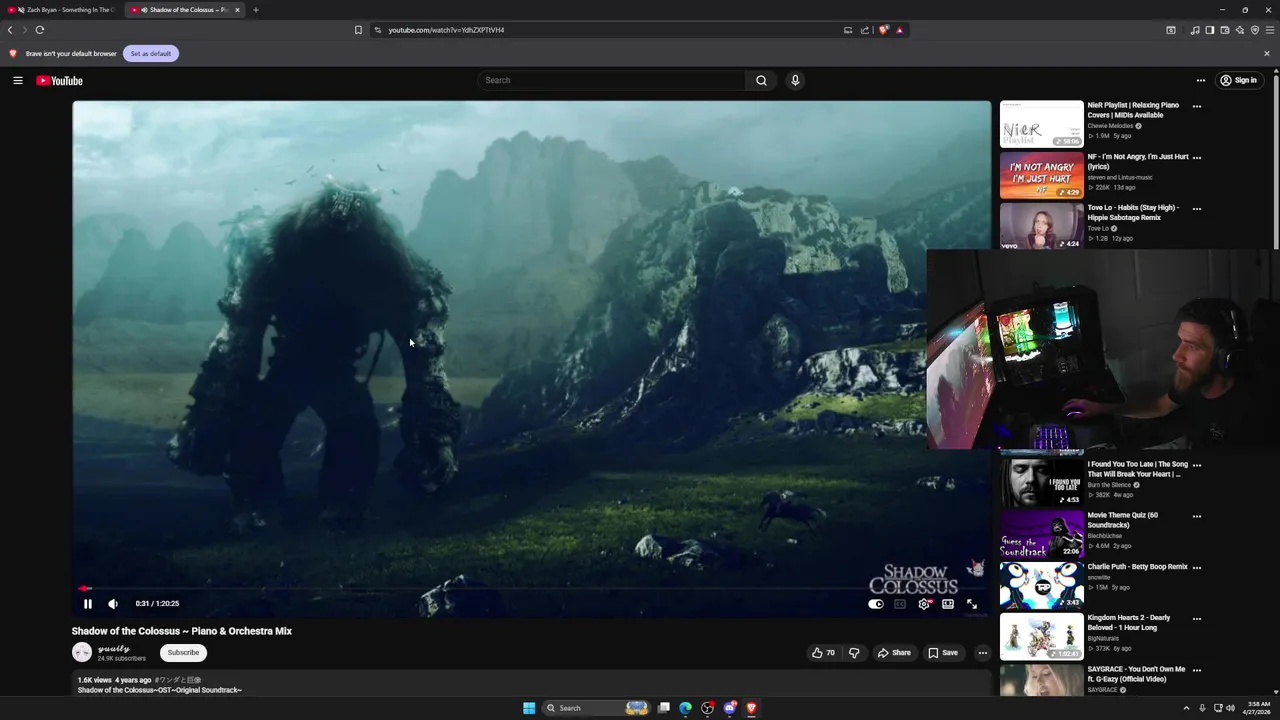Open Brave VPN shield icon
This screenshot has width=1280, height=720.
(1255, 30)
